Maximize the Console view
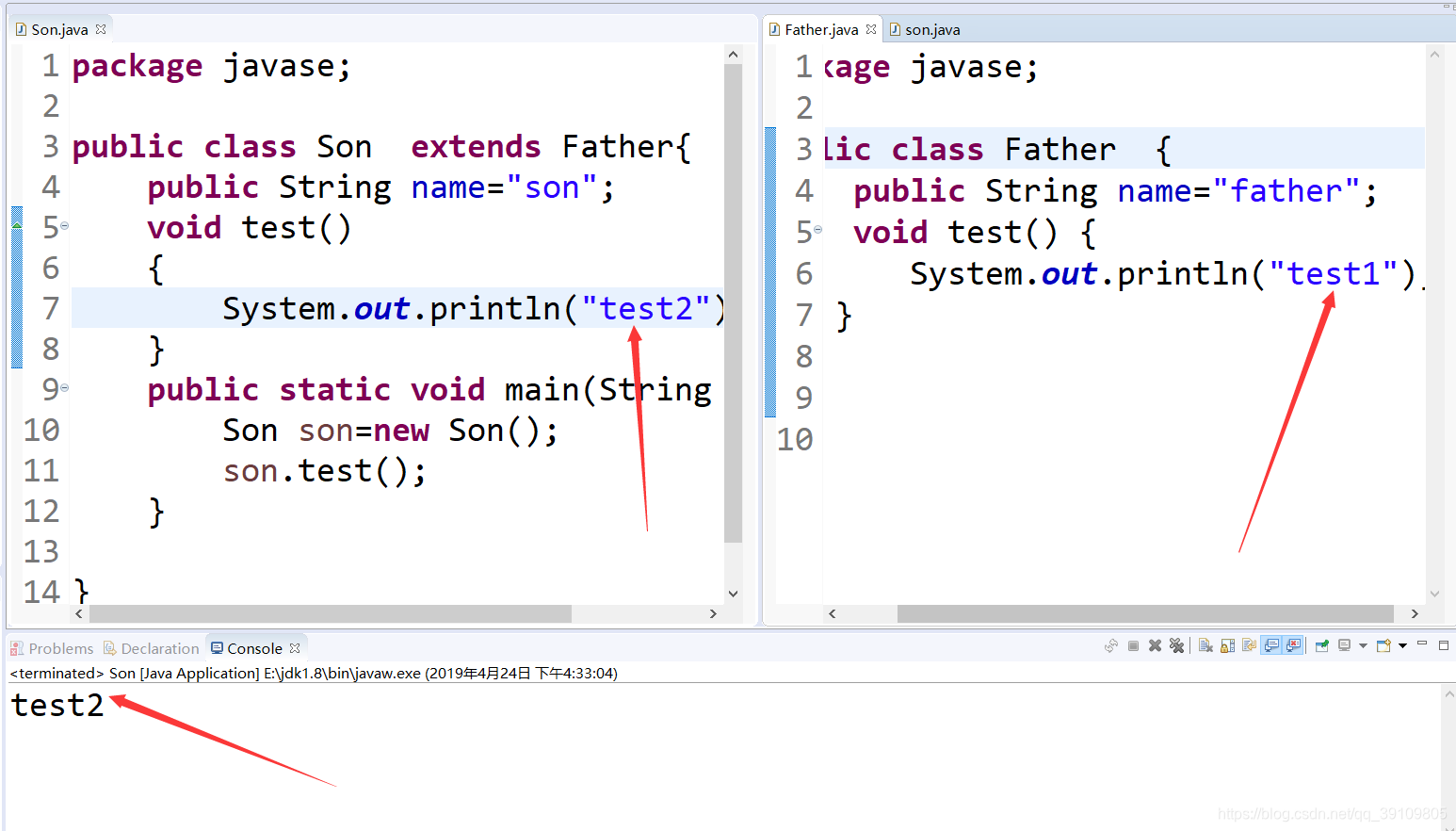Viewport: 1456px width, 831px height. pos(1444,645)
